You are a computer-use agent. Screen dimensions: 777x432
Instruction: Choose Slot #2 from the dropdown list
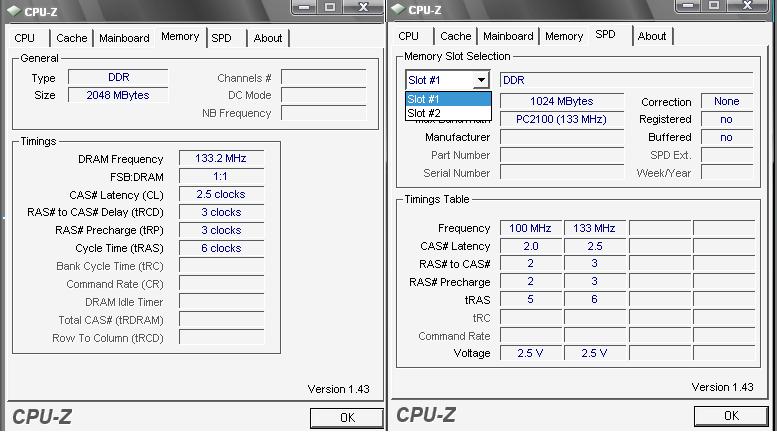click(x=448, y=113)
